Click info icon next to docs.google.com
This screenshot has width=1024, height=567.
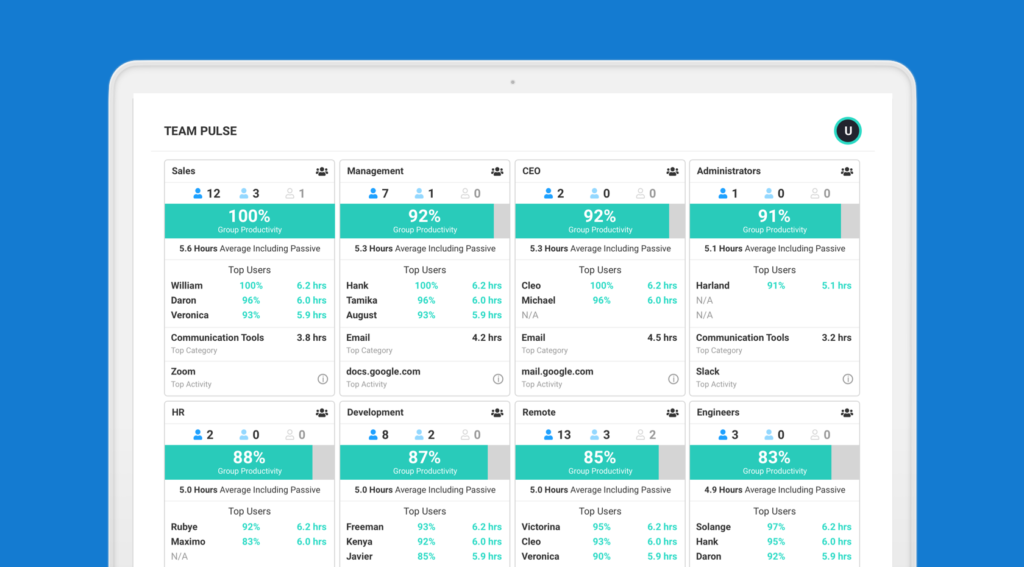coord(497,379)
